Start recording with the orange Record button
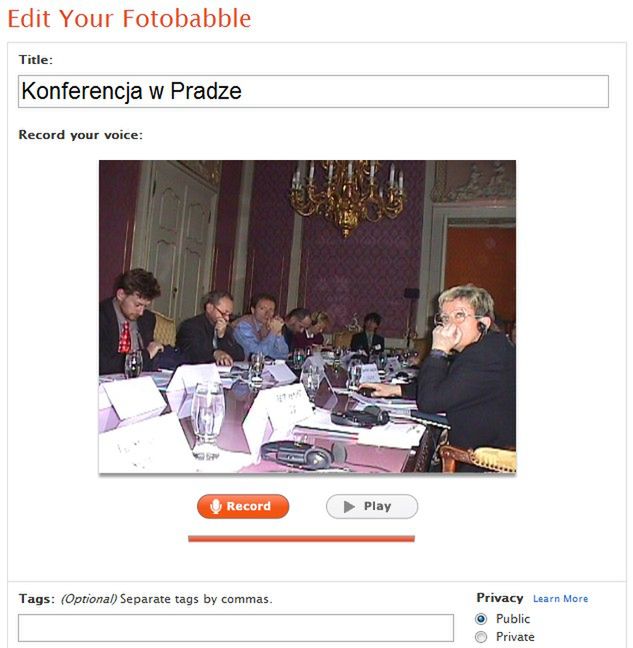The width and height of the screenshot is (633, 648). [243, 506]
